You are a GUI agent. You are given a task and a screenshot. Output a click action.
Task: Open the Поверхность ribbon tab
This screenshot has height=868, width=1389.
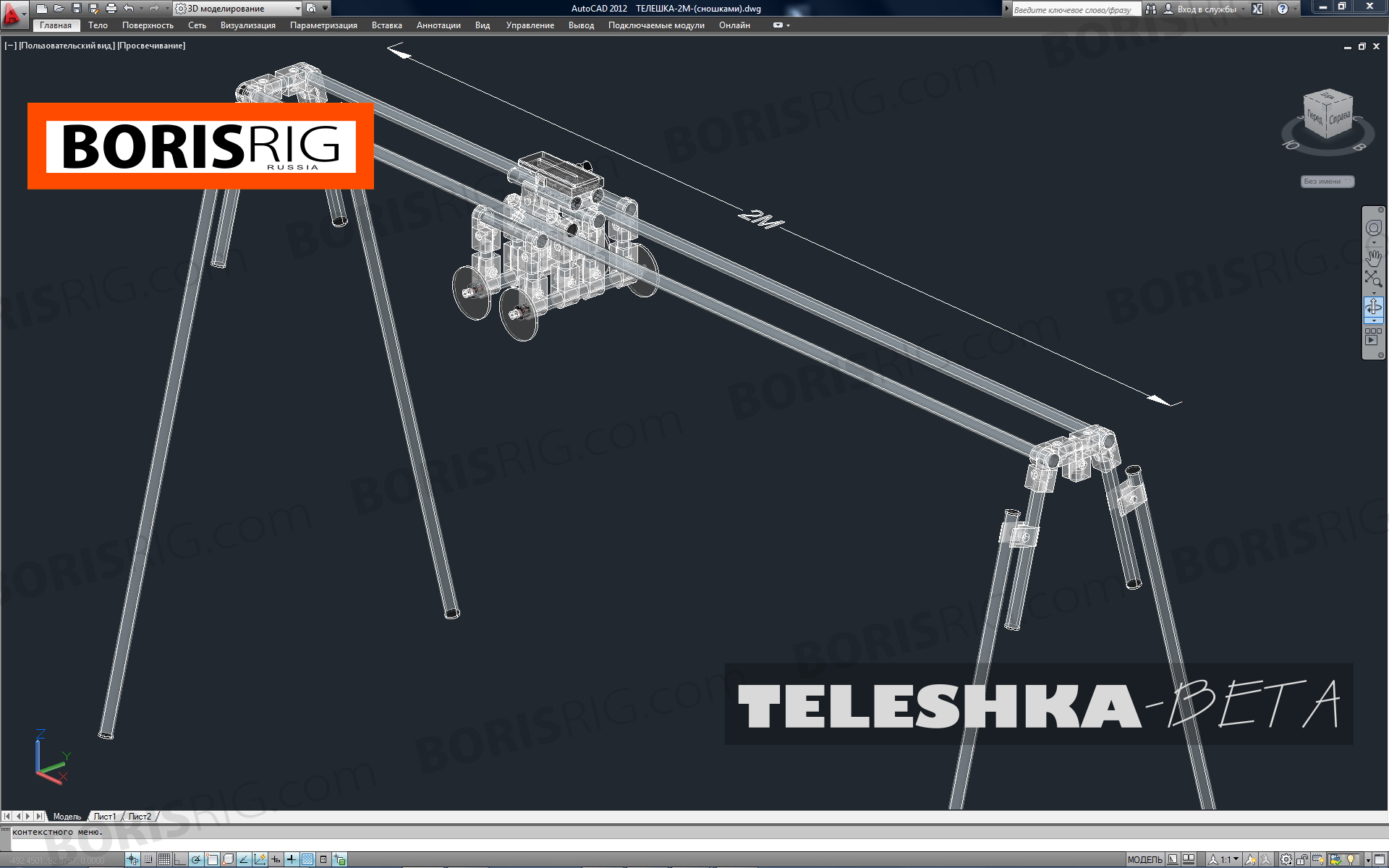tap(148, 25)
